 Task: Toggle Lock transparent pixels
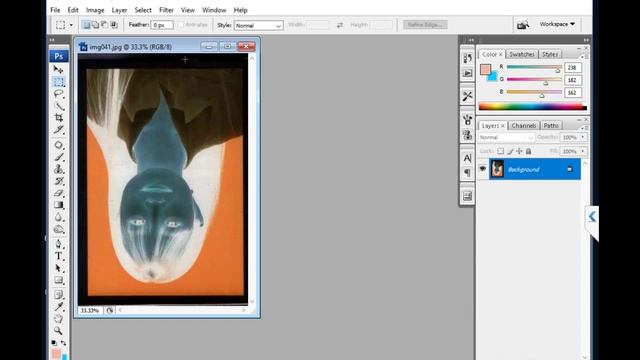click(500, 151)
